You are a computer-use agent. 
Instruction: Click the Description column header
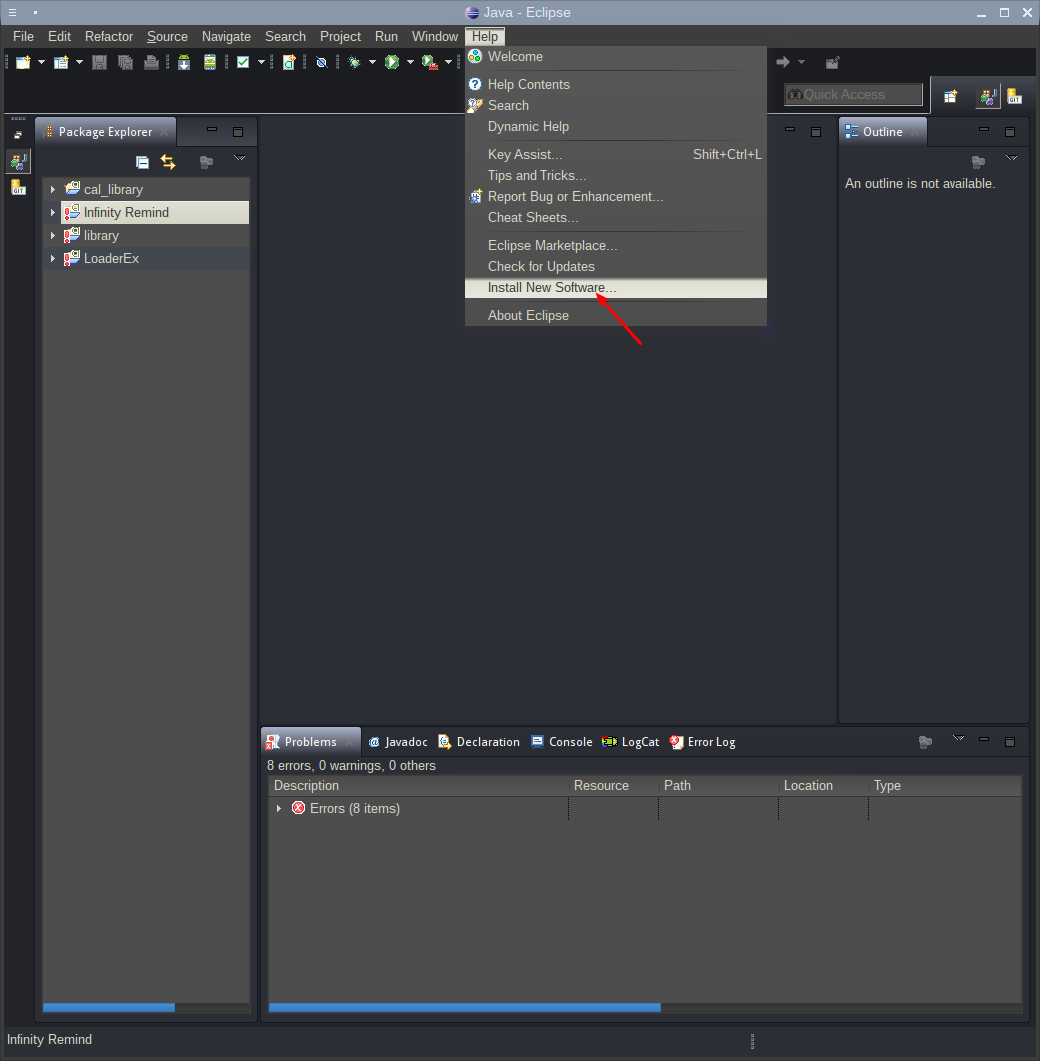tap(418, 786)
